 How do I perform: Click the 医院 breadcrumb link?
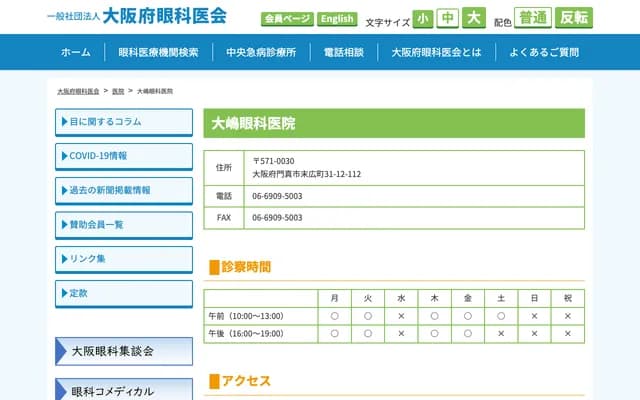[x=118, y=91]
